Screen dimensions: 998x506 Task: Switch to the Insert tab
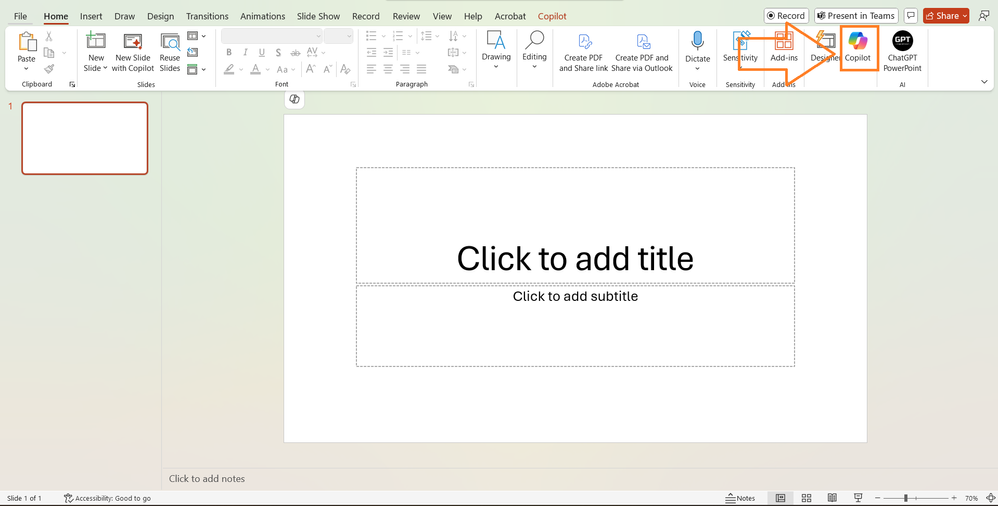tap(91, 16)
